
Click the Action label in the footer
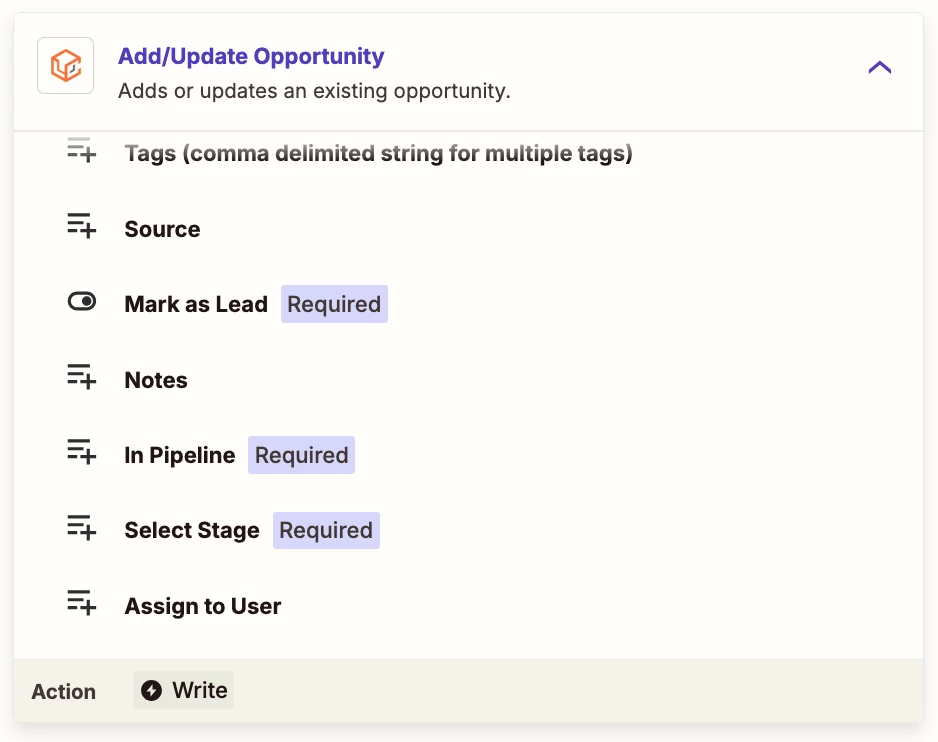click(x=63, y=691)
